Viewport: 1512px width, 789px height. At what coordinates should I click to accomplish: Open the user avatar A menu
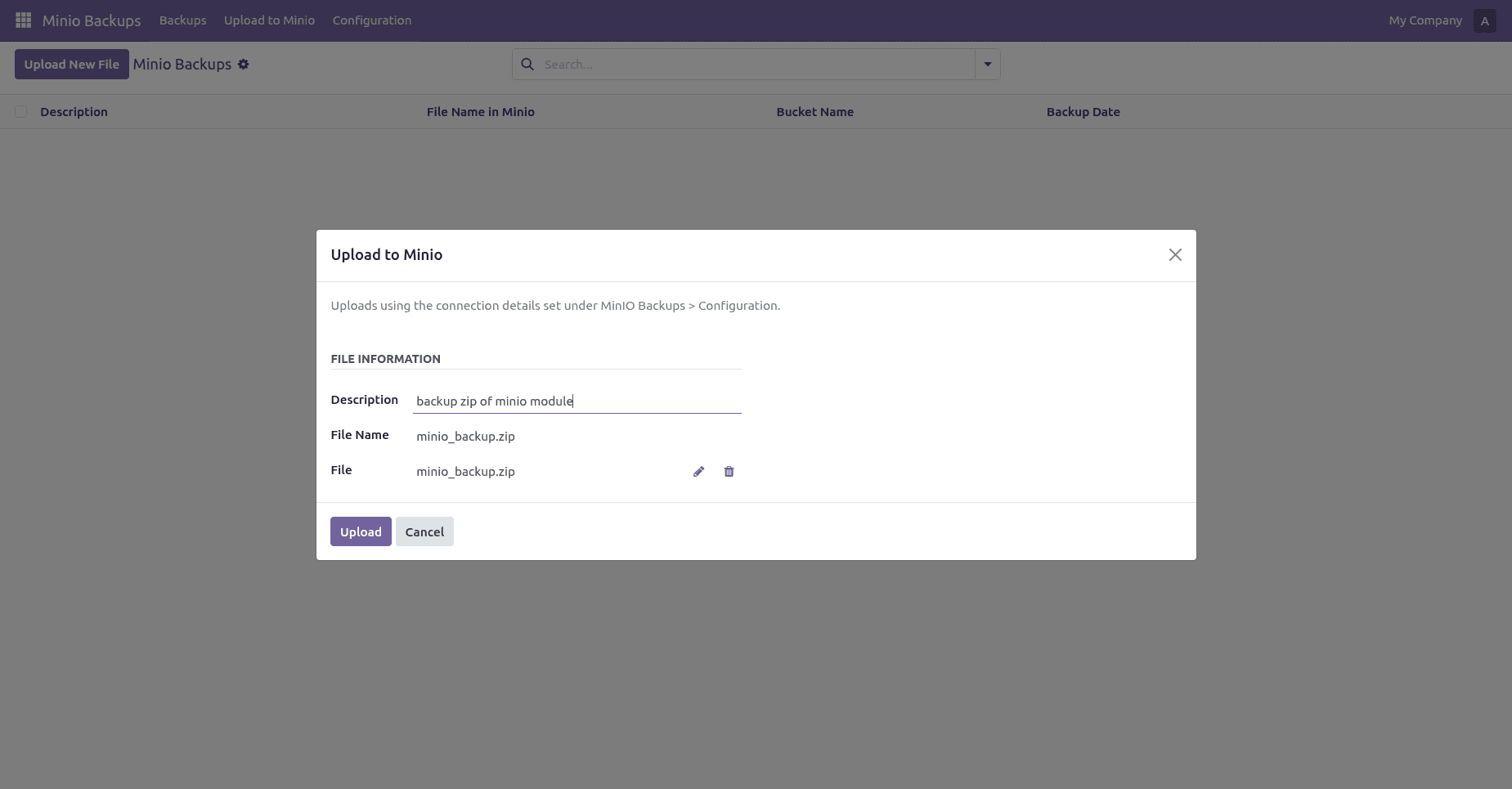pyautogui.click(x=1484, y=20)
